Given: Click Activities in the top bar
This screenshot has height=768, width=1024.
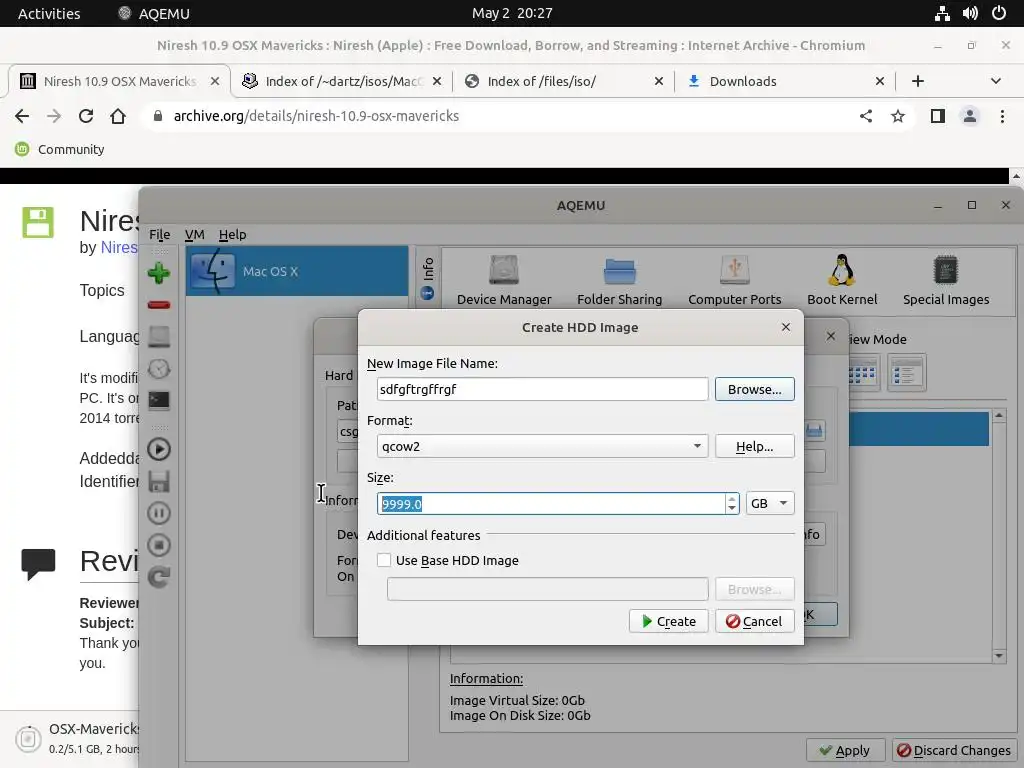Looking at the screenshot, I should coord(49,13).
